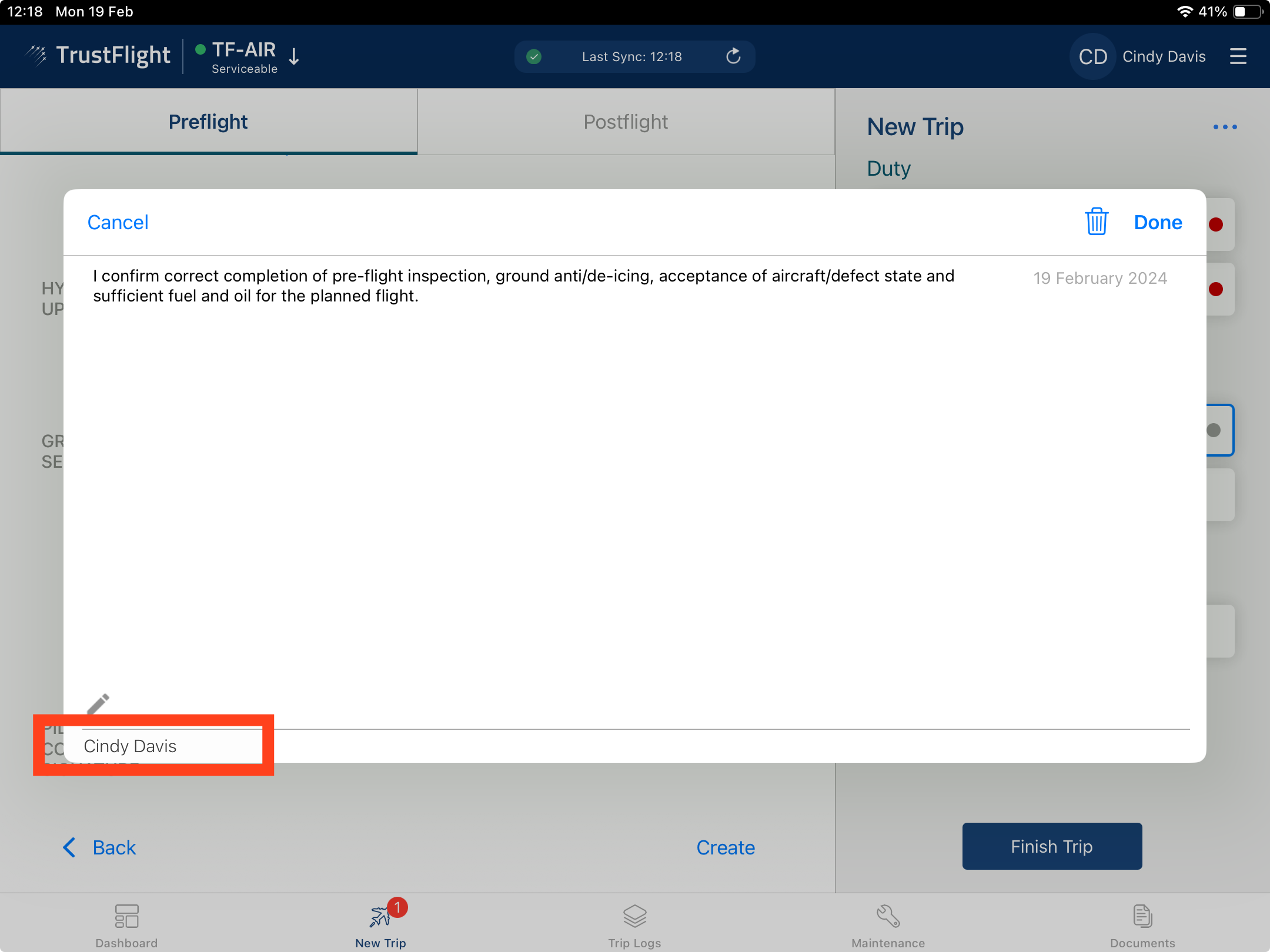Tap the trash icon in the signature dialog

(x=1096, y=222)
